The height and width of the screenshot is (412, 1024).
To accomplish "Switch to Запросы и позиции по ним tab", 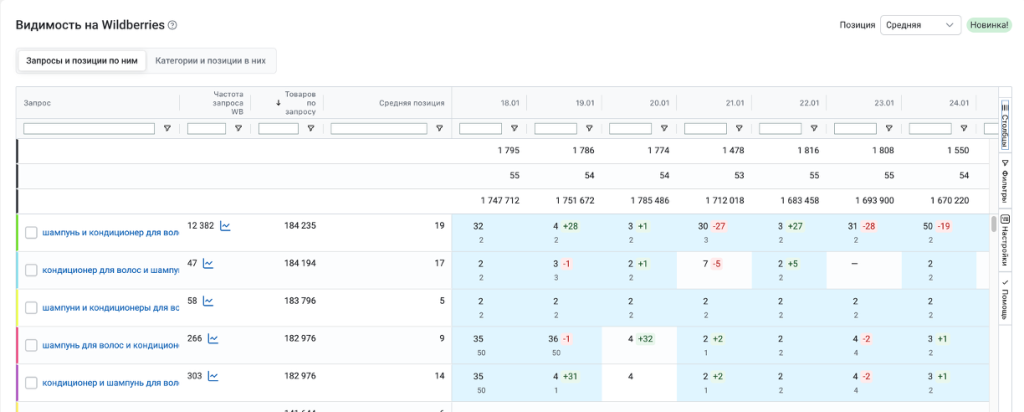I will pyautogui.click(x=82, y=61).
